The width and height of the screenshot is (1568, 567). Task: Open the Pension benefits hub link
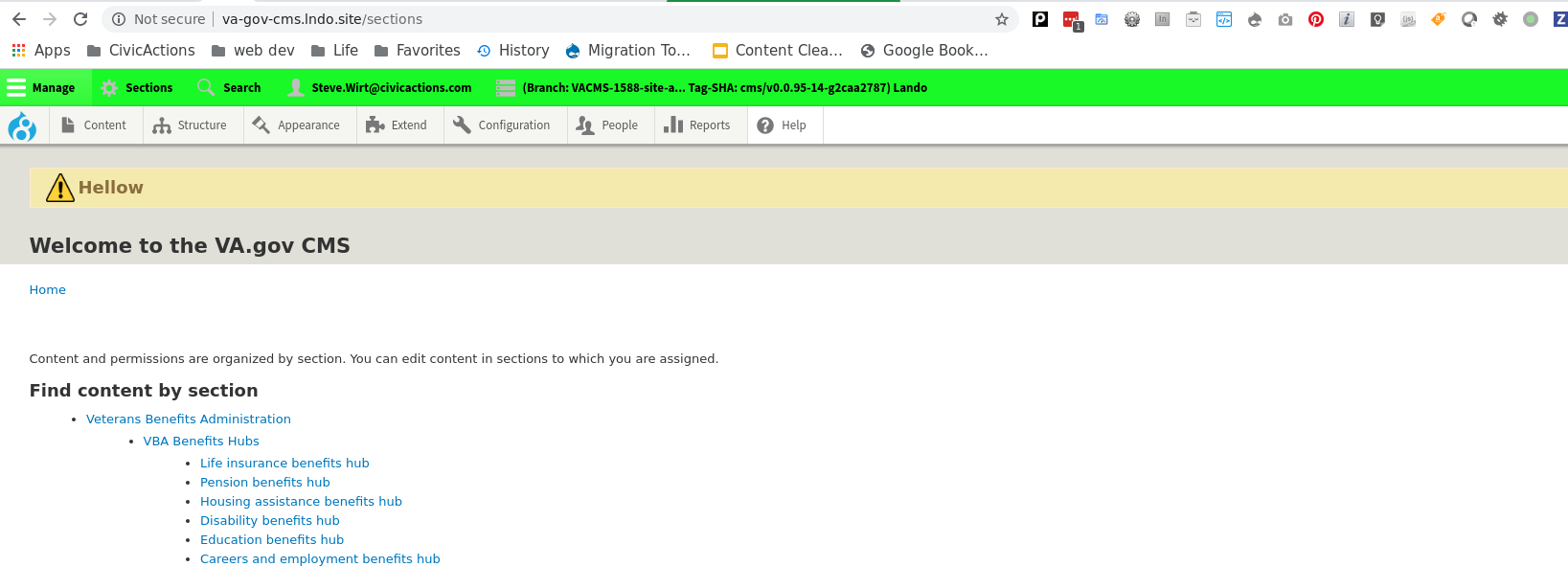[265, 483]
